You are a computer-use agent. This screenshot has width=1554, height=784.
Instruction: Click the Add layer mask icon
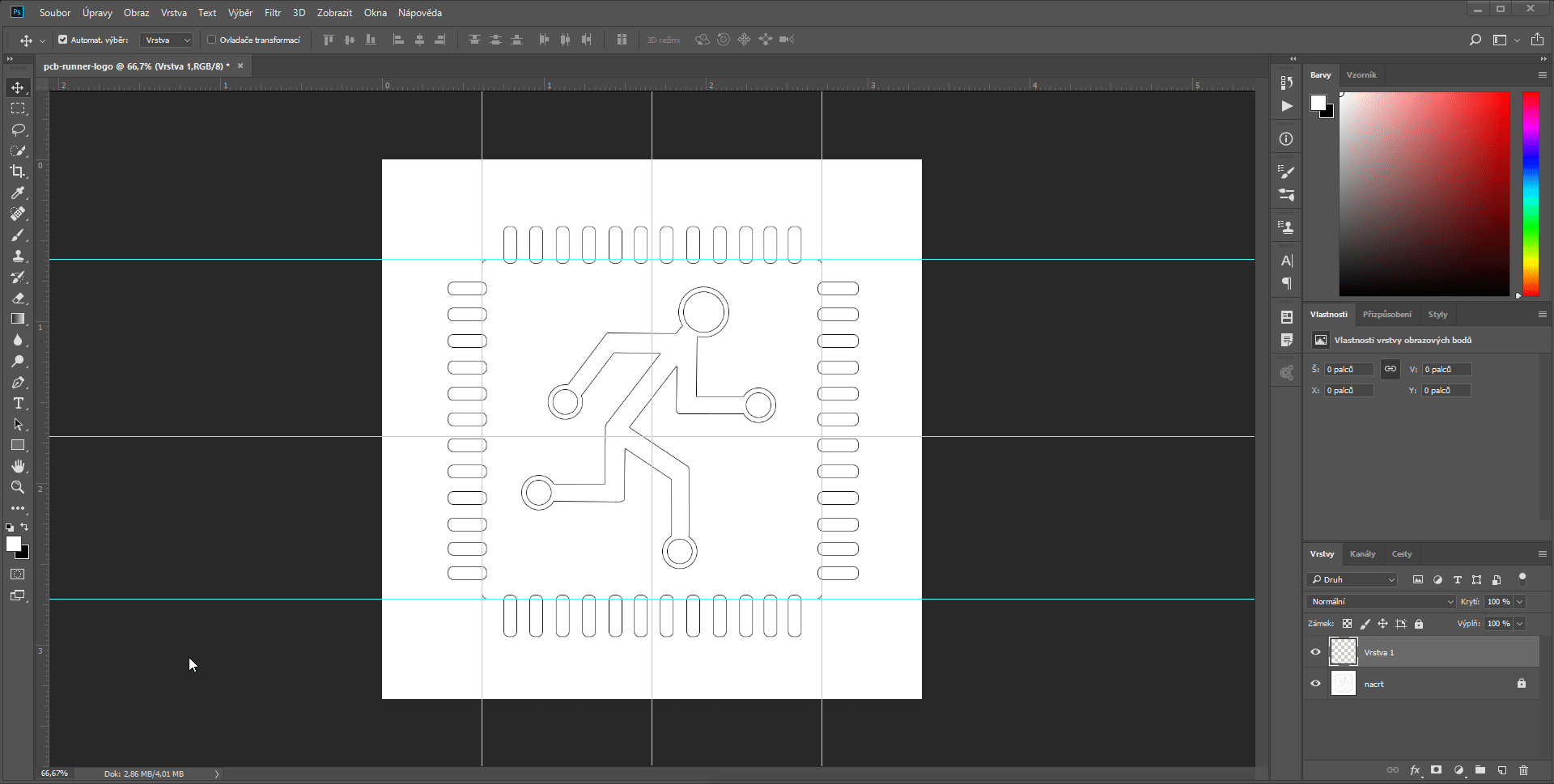(x=1437, y=770)
